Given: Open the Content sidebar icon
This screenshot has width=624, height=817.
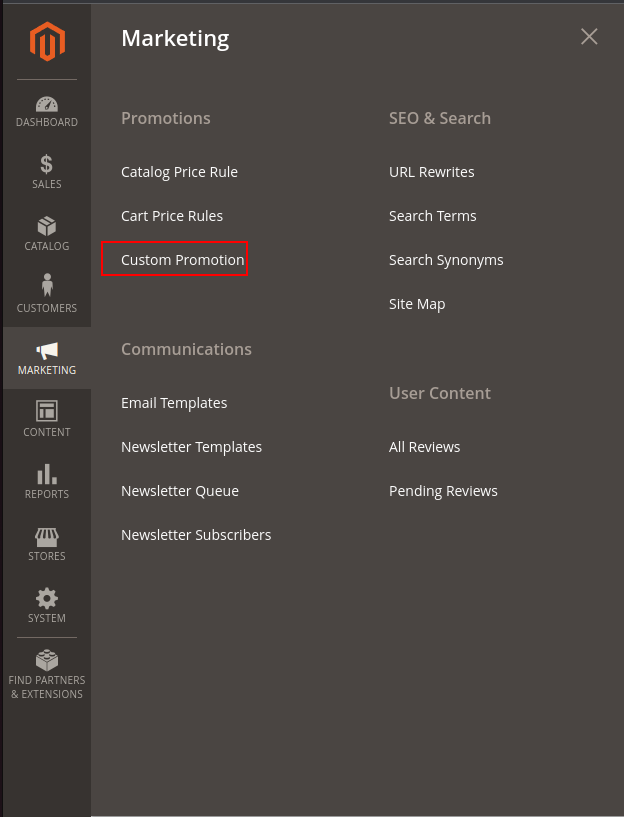Looking at the screenshot, I should (46, 412).
